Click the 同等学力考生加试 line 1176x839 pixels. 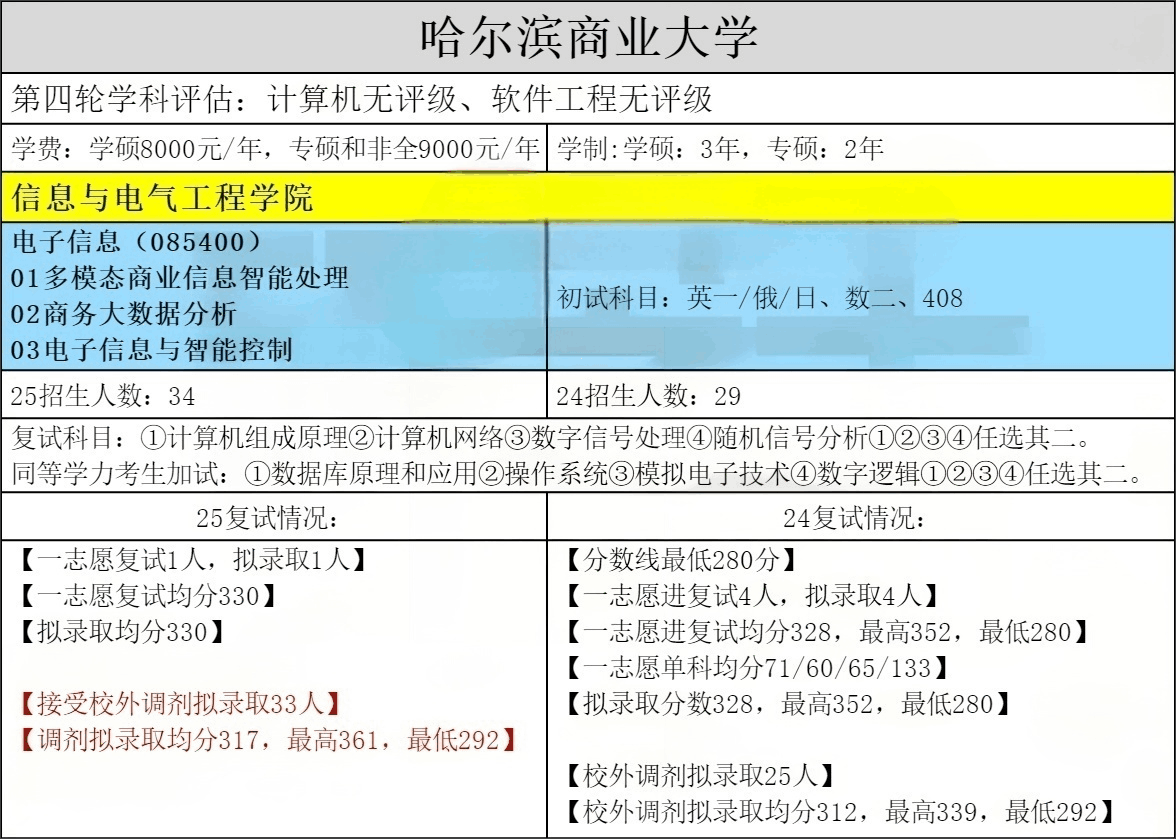[578, 474]
